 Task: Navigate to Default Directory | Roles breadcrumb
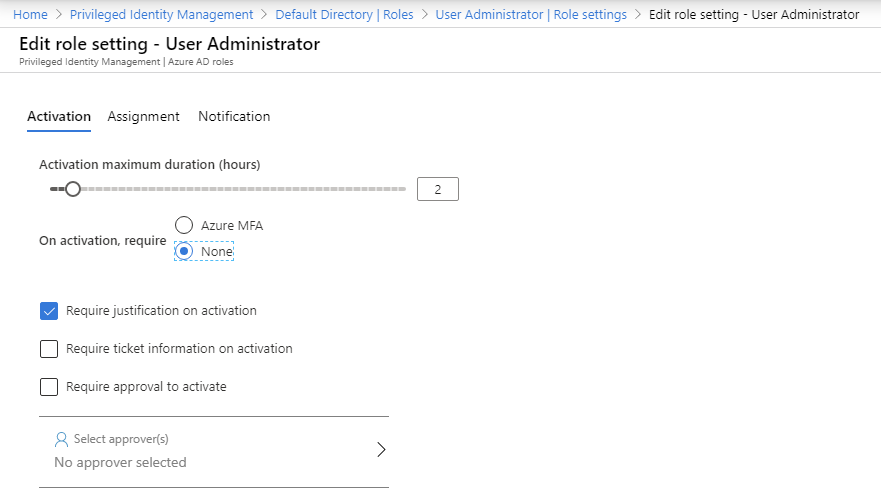coord(344,15)
